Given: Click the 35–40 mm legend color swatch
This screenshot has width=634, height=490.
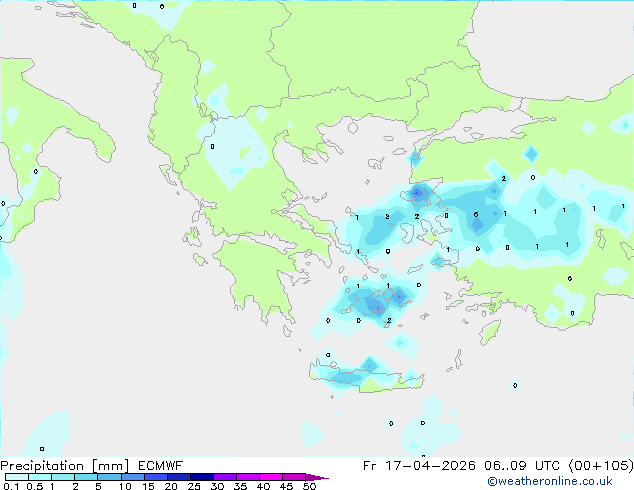Looking at the screenshot, I should click(248, 477).
